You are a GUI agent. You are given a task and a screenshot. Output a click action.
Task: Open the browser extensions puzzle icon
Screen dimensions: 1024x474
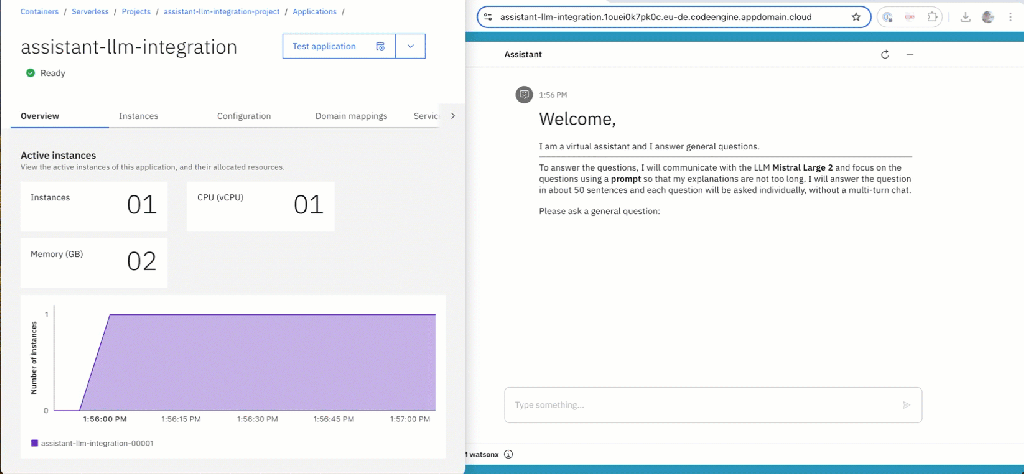pos(933,17)
